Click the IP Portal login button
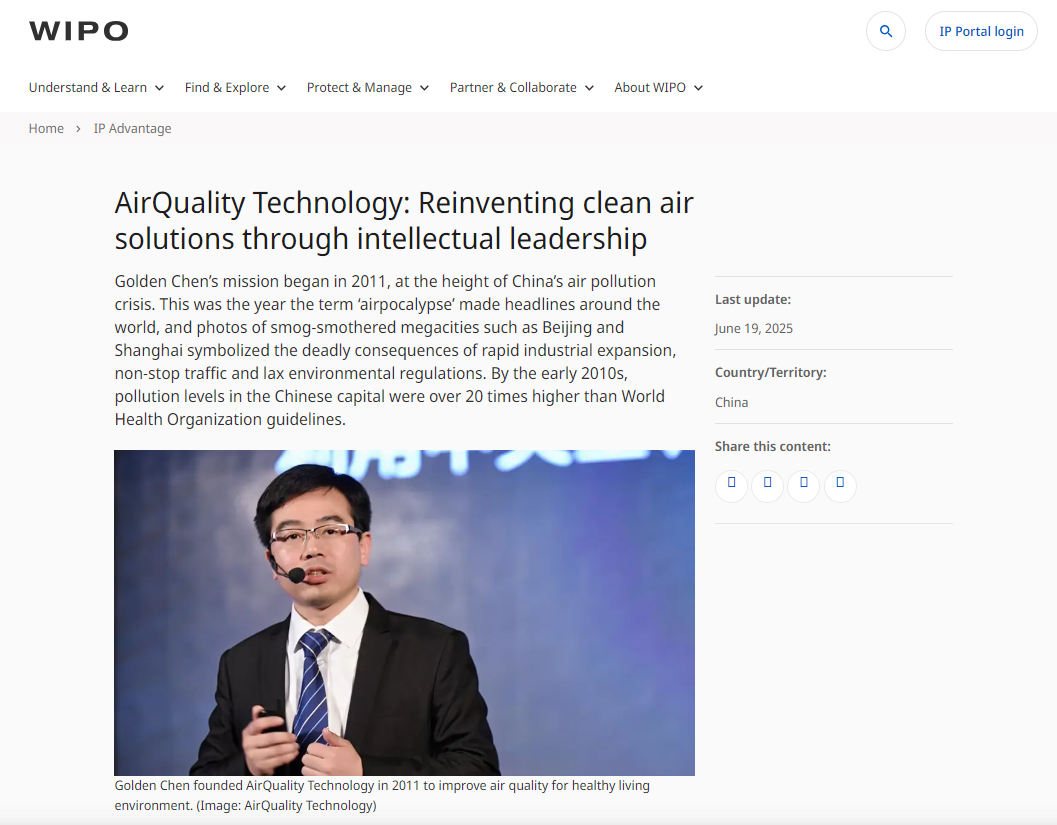Image resolution: width=1057 pixels, height=825 pixels. coord(981,31)
